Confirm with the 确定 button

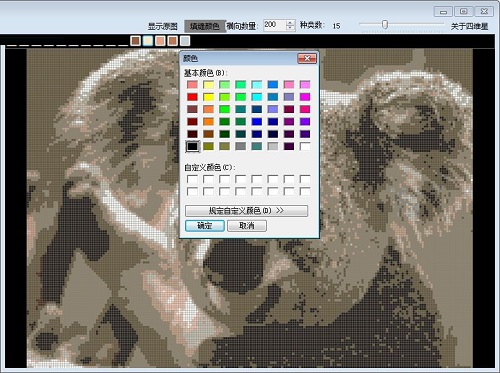pyautogui.click(x=205, y=226)
